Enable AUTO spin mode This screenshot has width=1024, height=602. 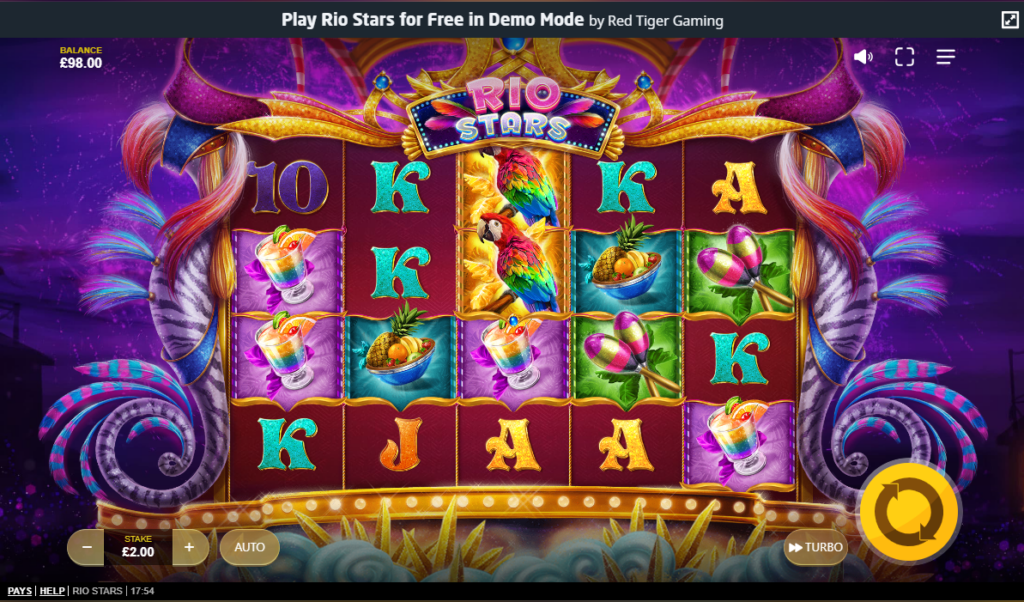point(249,547)
